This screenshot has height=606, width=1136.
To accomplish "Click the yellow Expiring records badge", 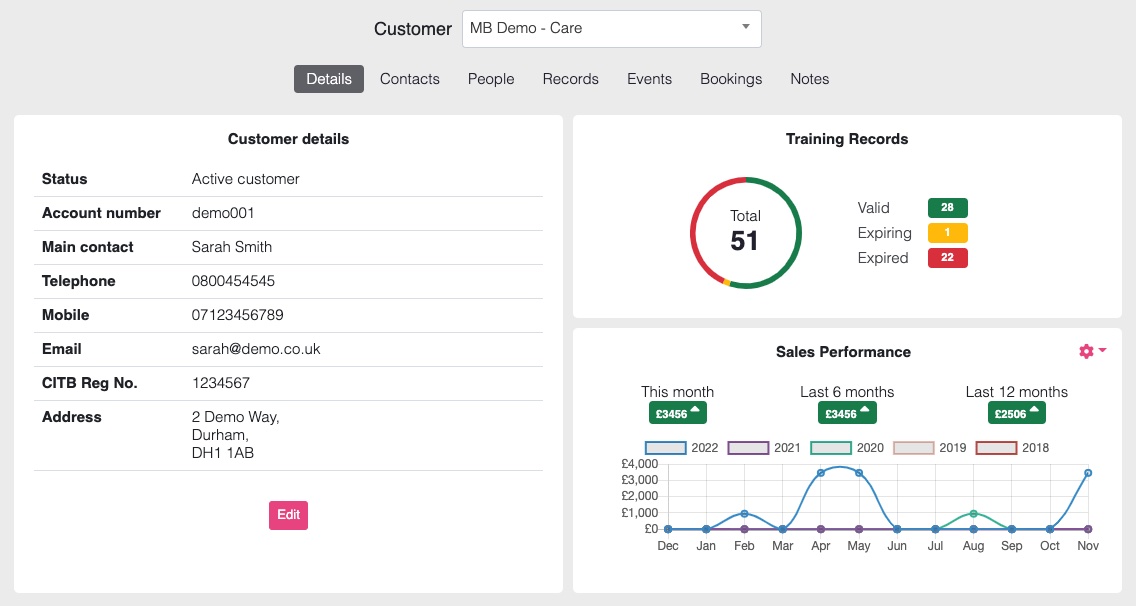I will (947, 232).
